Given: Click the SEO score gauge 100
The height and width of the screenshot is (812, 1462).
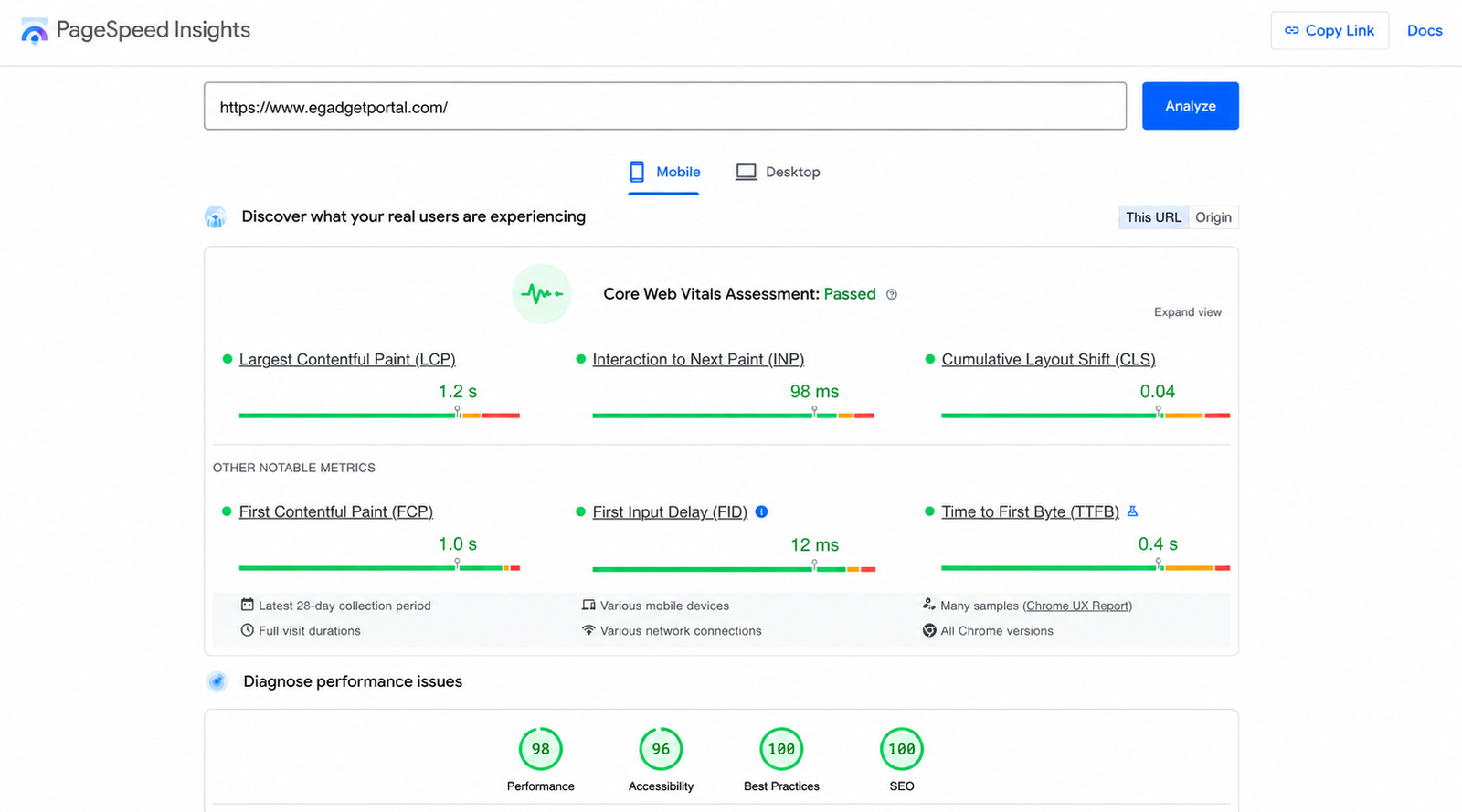Looking at the screenshot, I should [x=902, y=749].
